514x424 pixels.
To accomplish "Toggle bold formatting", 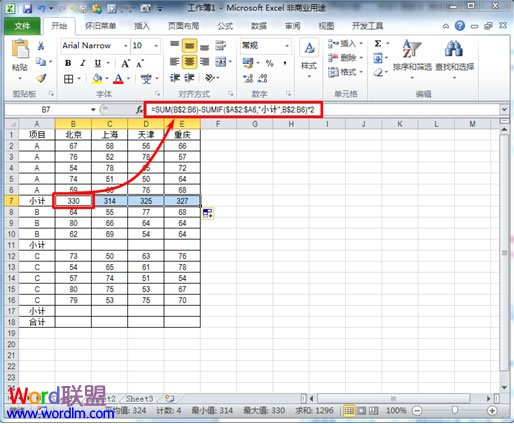I will tap(68, 63).
